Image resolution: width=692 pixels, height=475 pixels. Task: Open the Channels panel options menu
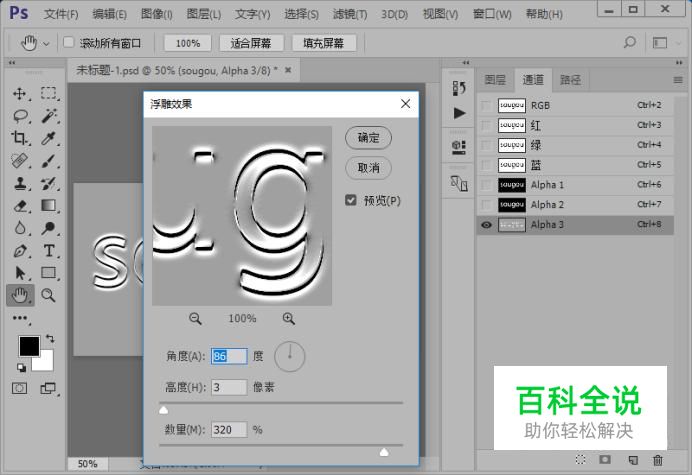pos(678,80)
